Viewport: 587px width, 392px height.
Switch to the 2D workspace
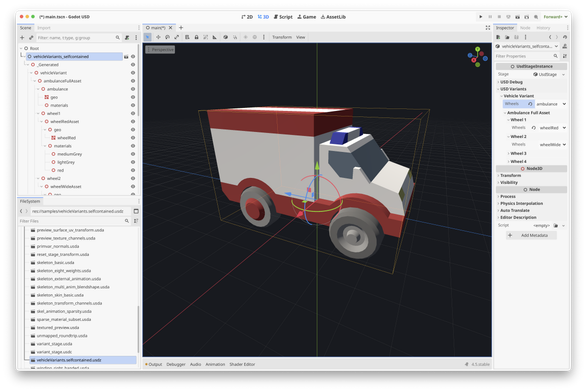point(247,17)
